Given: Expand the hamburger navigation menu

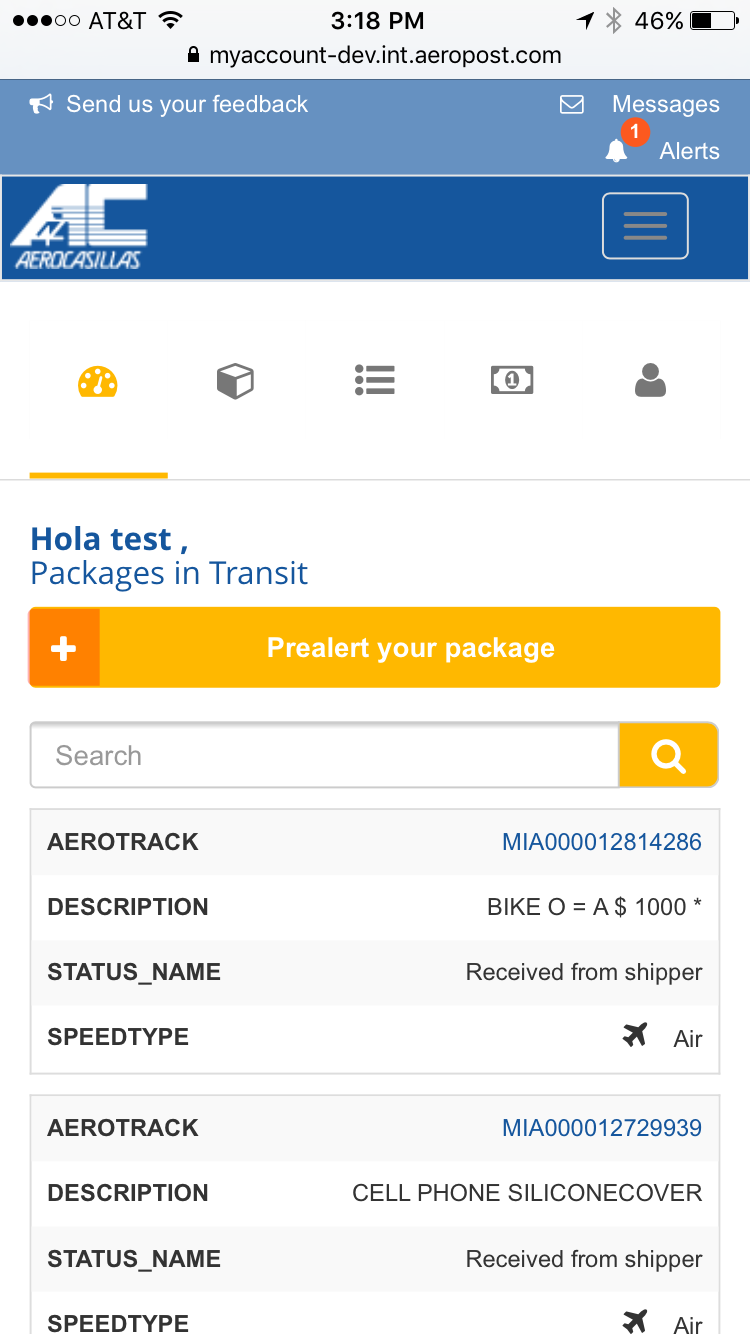Looking at the screenshot, I should pyautogui.click(x=645, y=226).
